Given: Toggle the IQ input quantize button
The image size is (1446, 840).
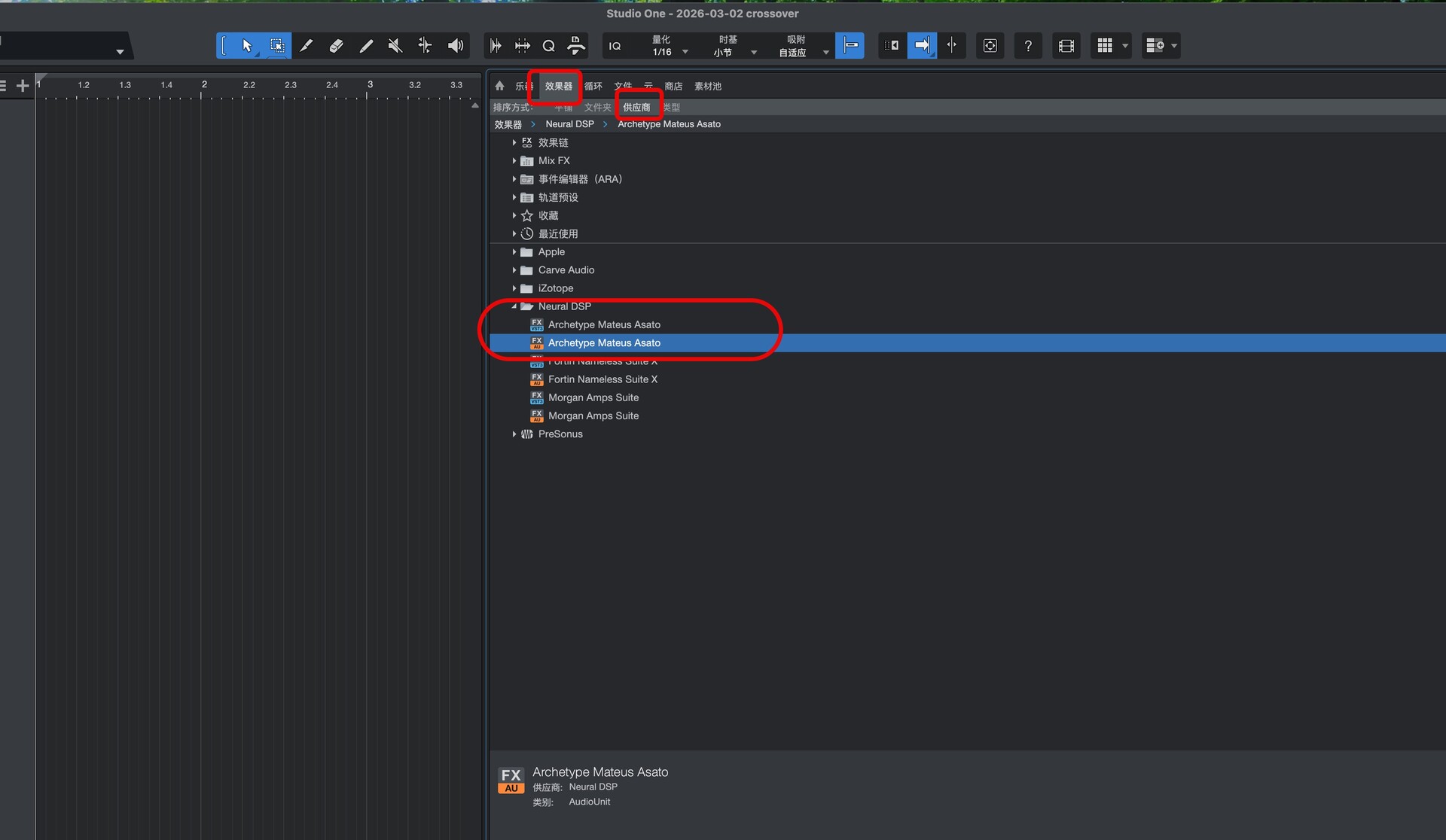Looking at the screenshot, I should (x=615, y=46).
